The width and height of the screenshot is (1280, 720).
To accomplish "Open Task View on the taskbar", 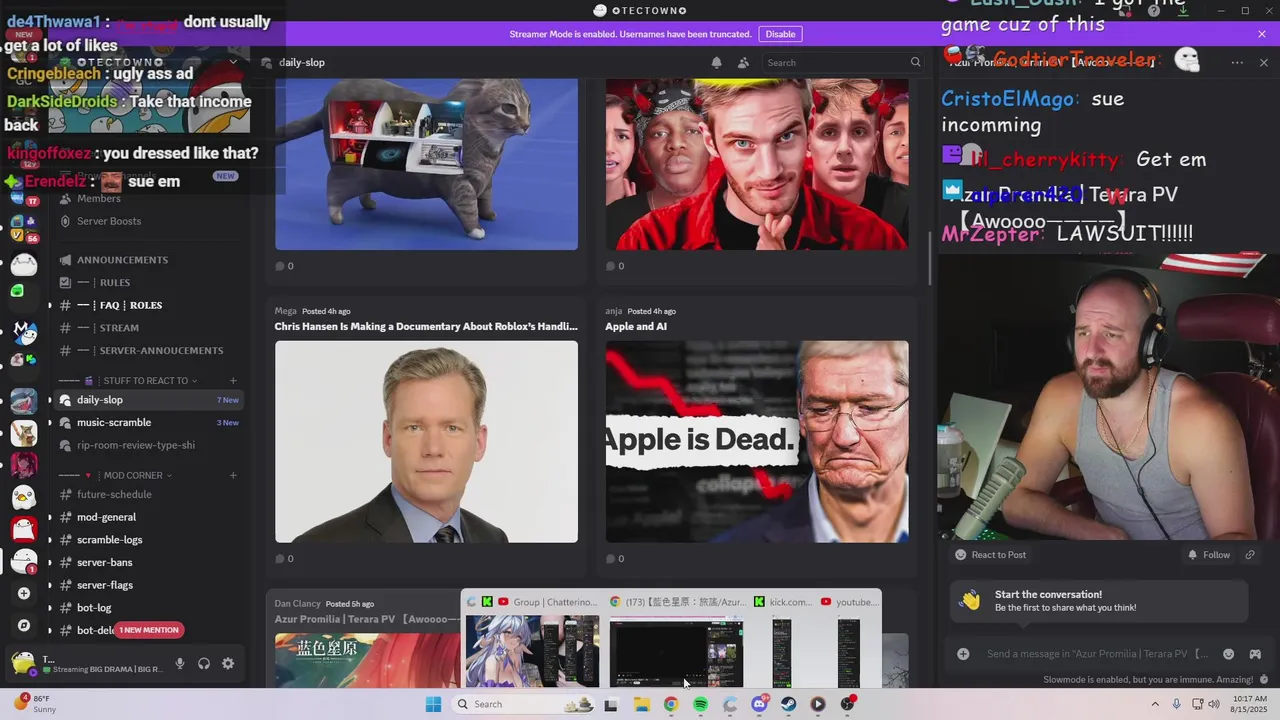I will [x=611, y=704].
